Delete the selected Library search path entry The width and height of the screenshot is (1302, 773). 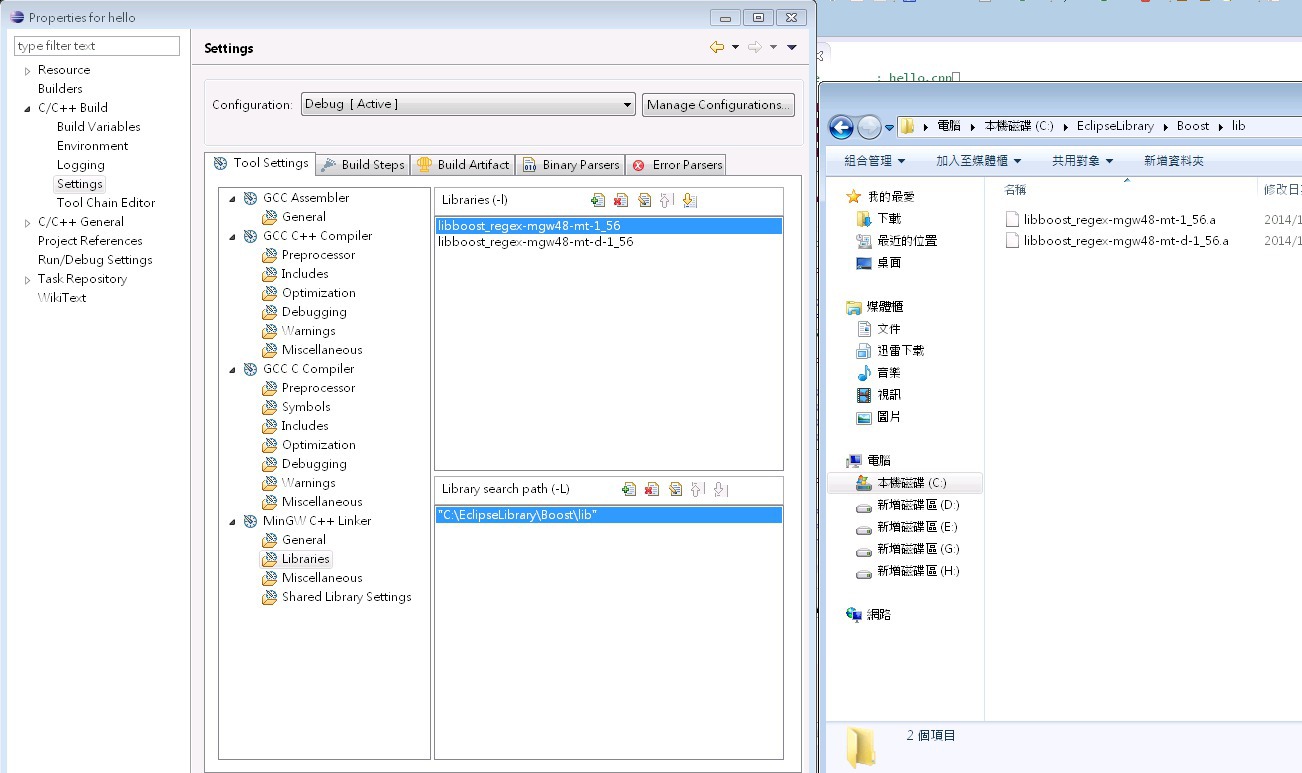(x=652, y=489)
